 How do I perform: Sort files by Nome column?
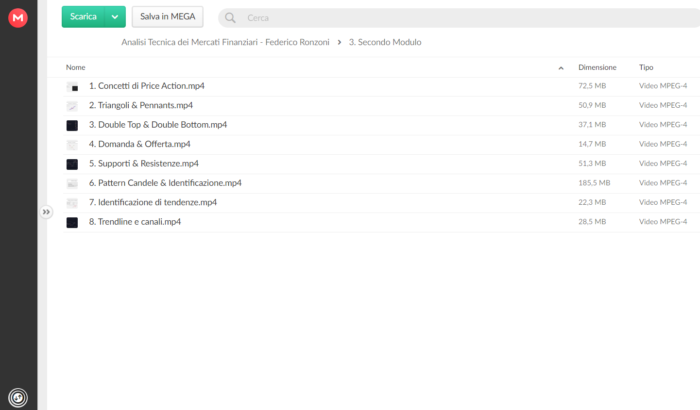pos(75,67)
